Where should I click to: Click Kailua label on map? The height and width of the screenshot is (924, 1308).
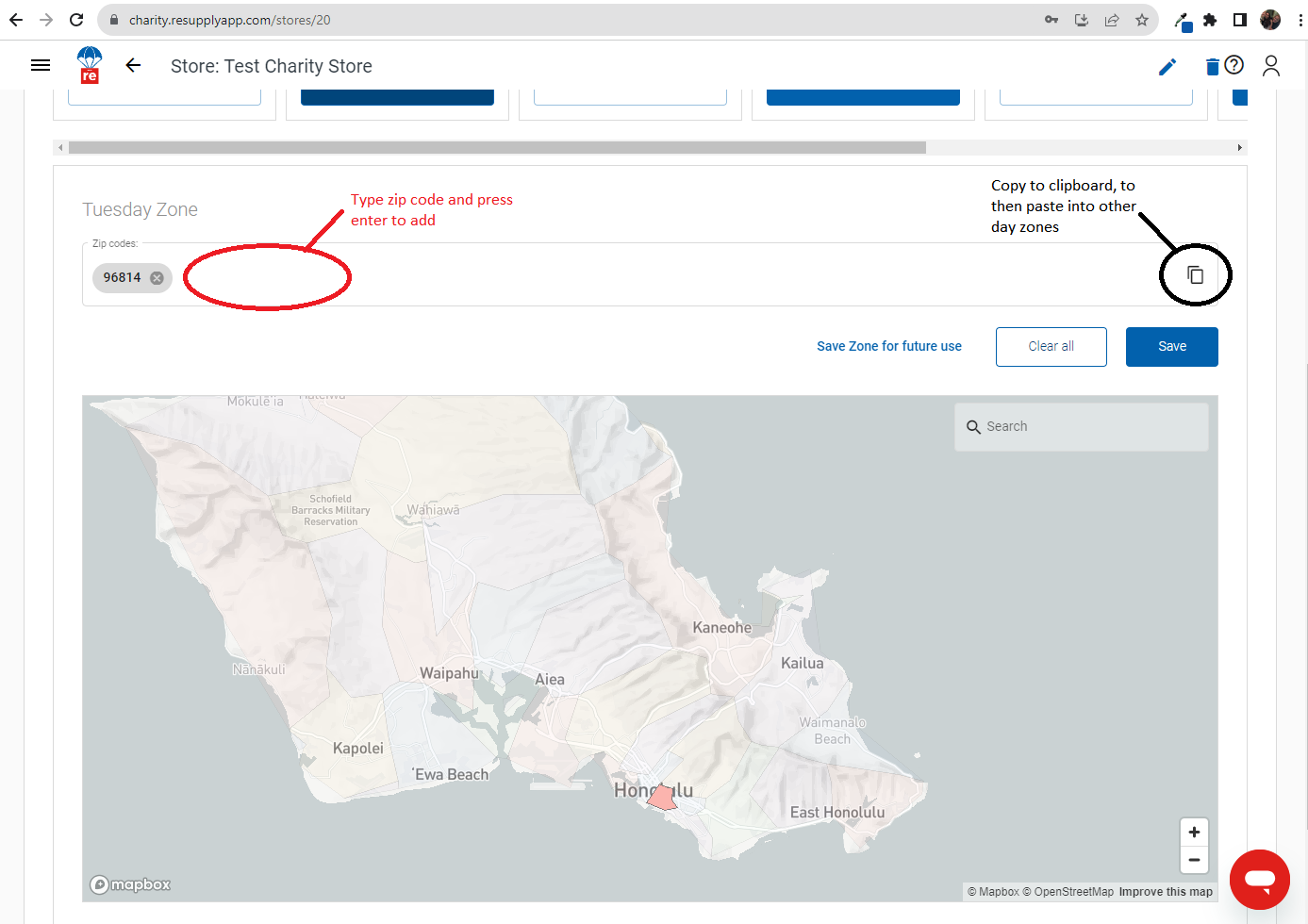803,664
